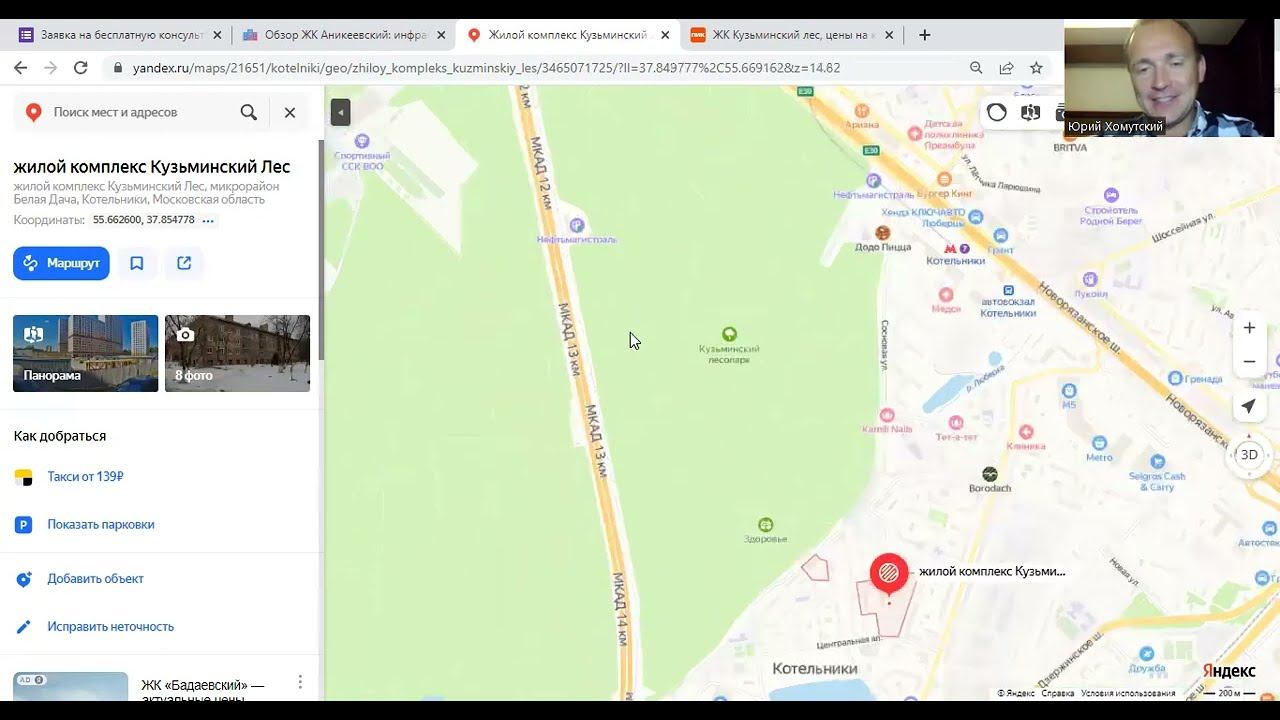Open ЖК Бадаевский ad options menu
This screenshot has width=1280, height=720.
[x=300, y=682]
